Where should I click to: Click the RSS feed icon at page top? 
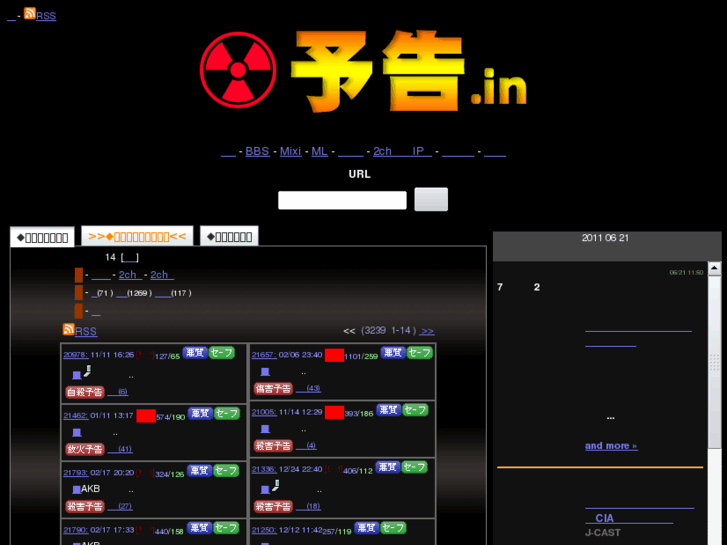(x=30, y=13)
